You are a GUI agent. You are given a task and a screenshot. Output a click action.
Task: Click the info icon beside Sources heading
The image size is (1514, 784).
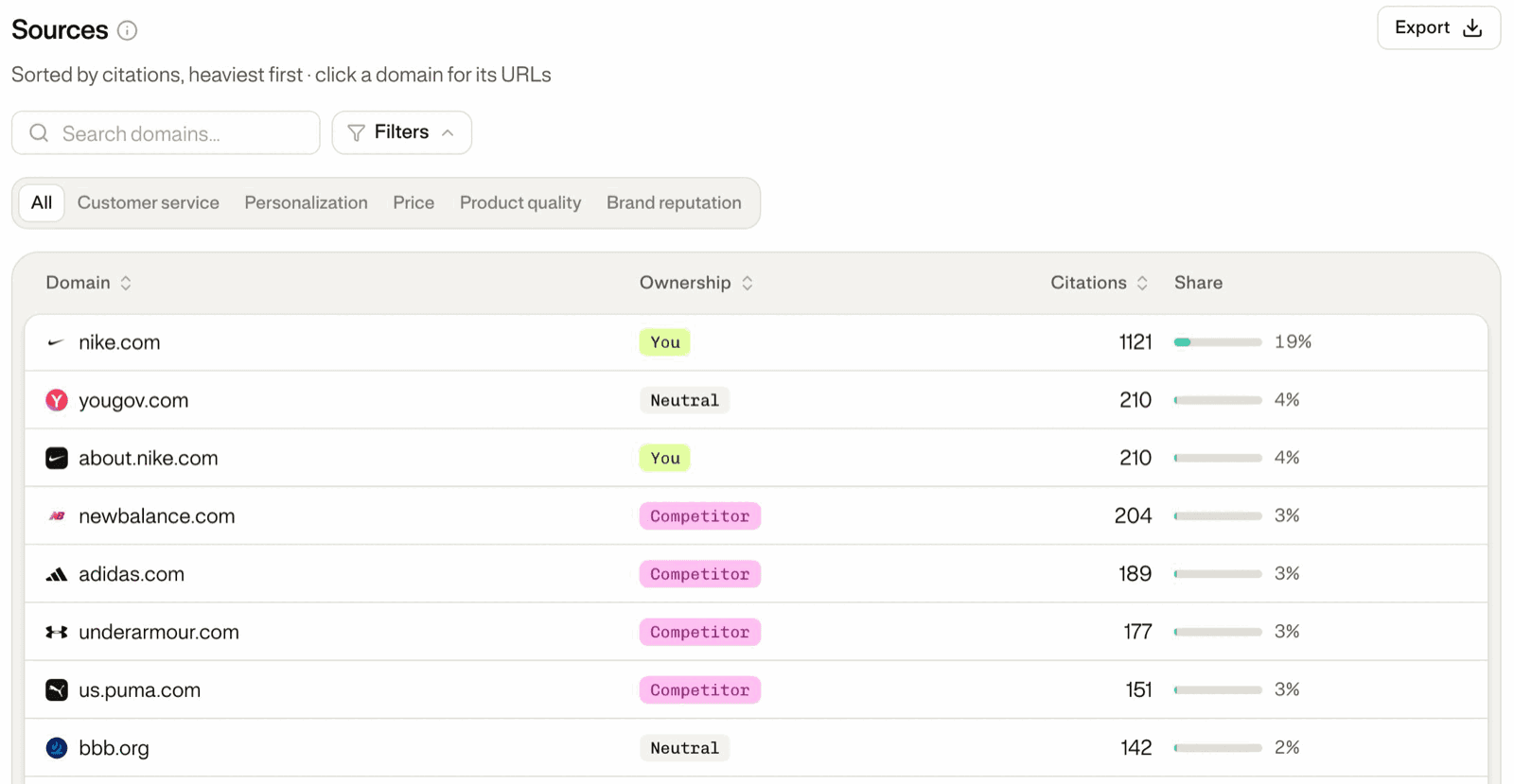[127, 31]
